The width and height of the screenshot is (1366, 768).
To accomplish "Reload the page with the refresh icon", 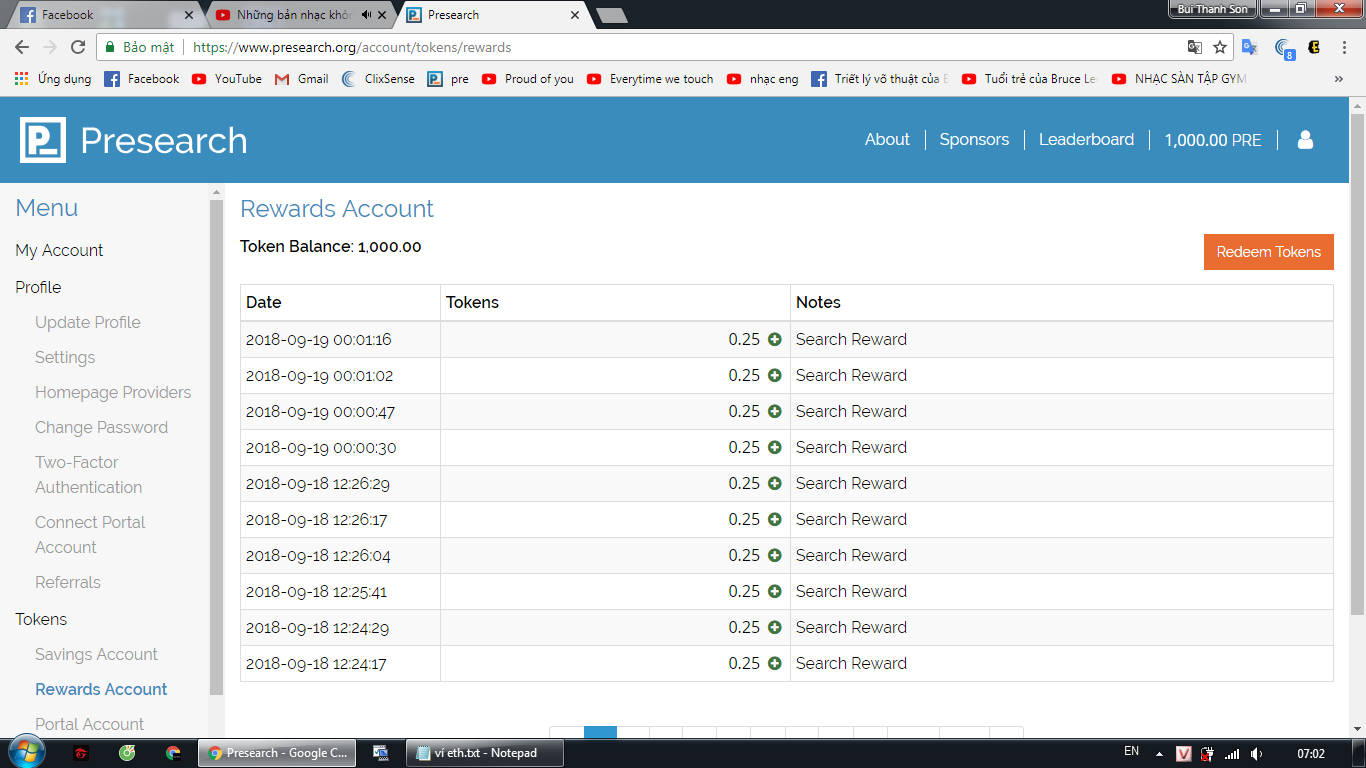I will tap(78, 47).
